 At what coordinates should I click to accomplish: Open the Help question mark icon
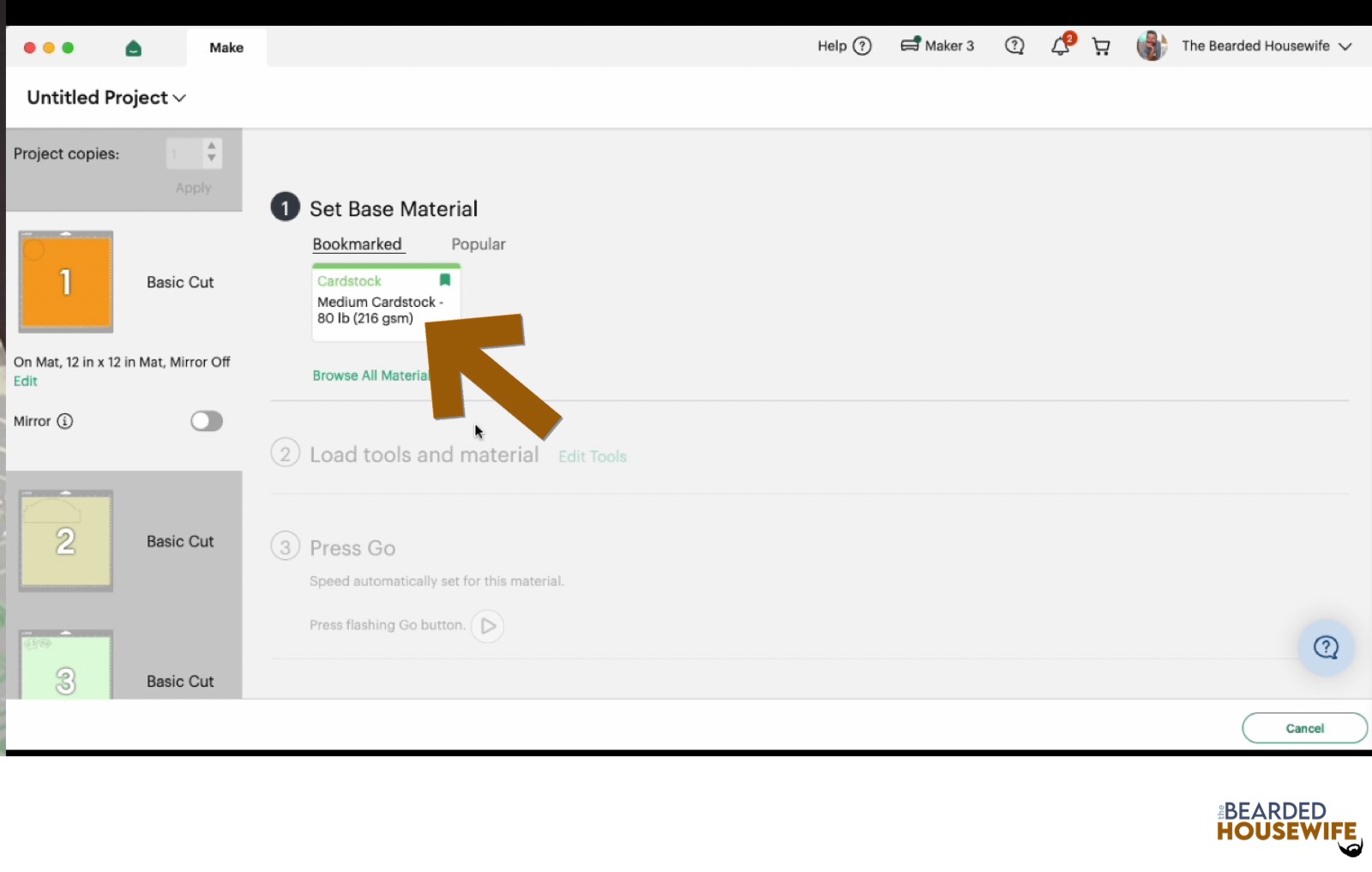[x=863, y=46]
